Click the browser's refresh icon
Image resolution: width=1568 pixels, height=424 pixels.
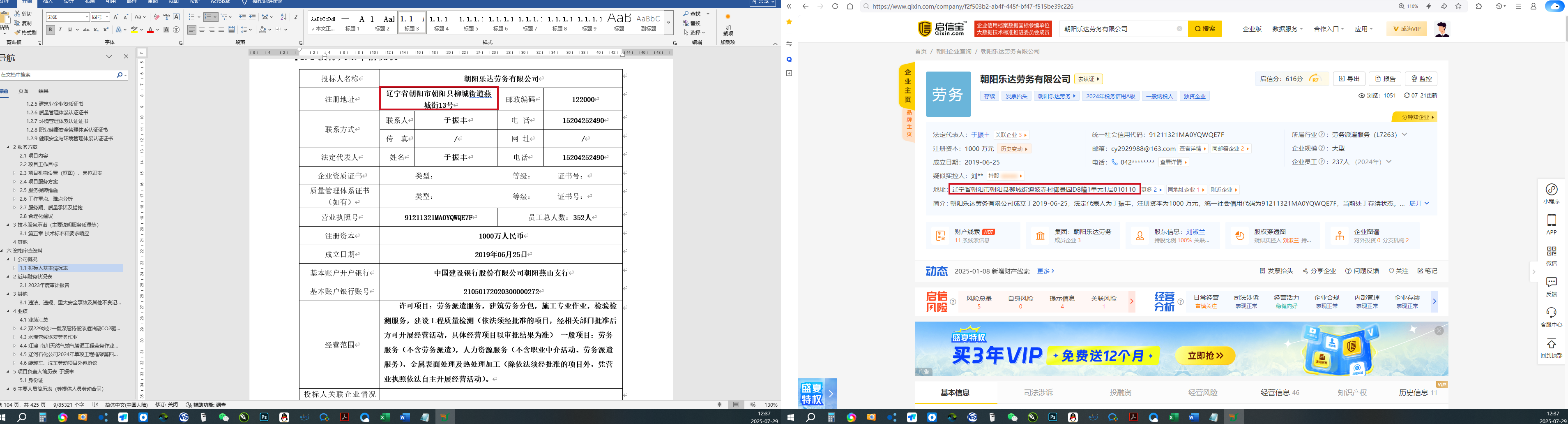pyautogui.click(x=834, y=6)
